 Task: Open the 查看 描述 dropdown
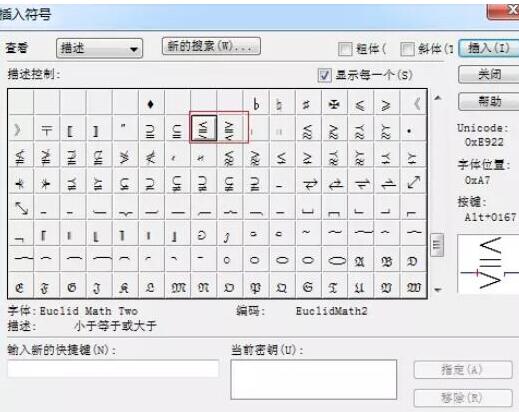click(x=99, y=49)
